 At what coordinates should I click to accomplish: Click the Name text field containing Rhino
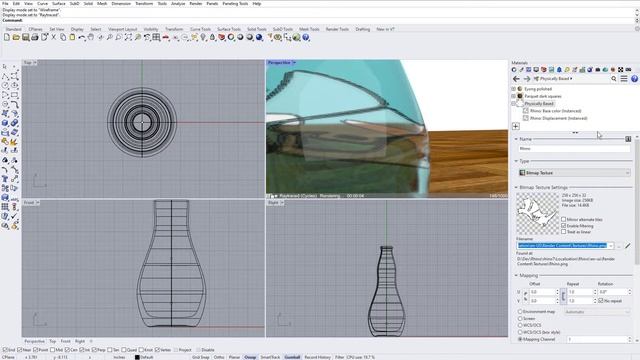(x=574, y=149)
